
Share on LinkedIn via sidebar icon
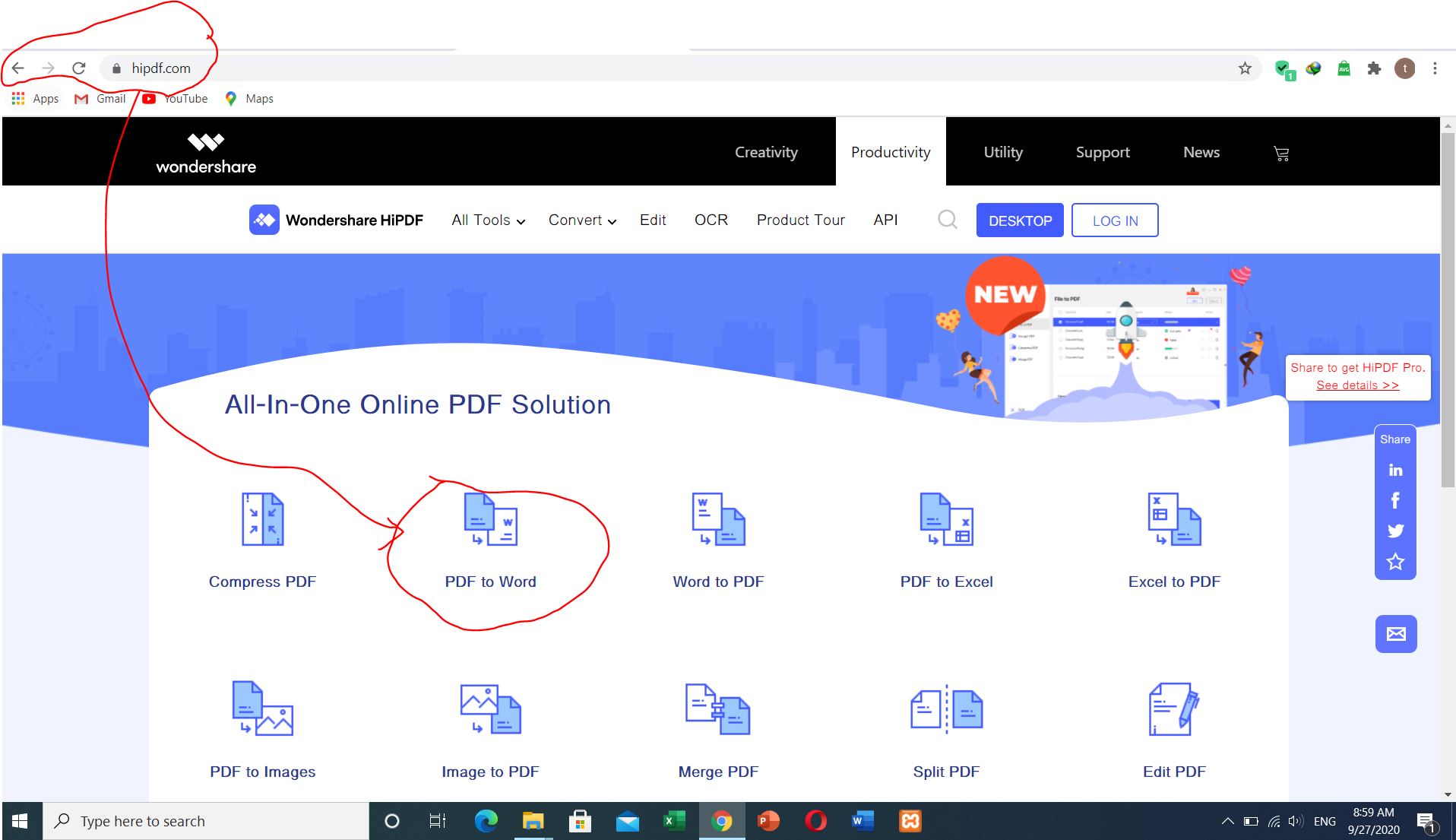[x=1395, y=471]
